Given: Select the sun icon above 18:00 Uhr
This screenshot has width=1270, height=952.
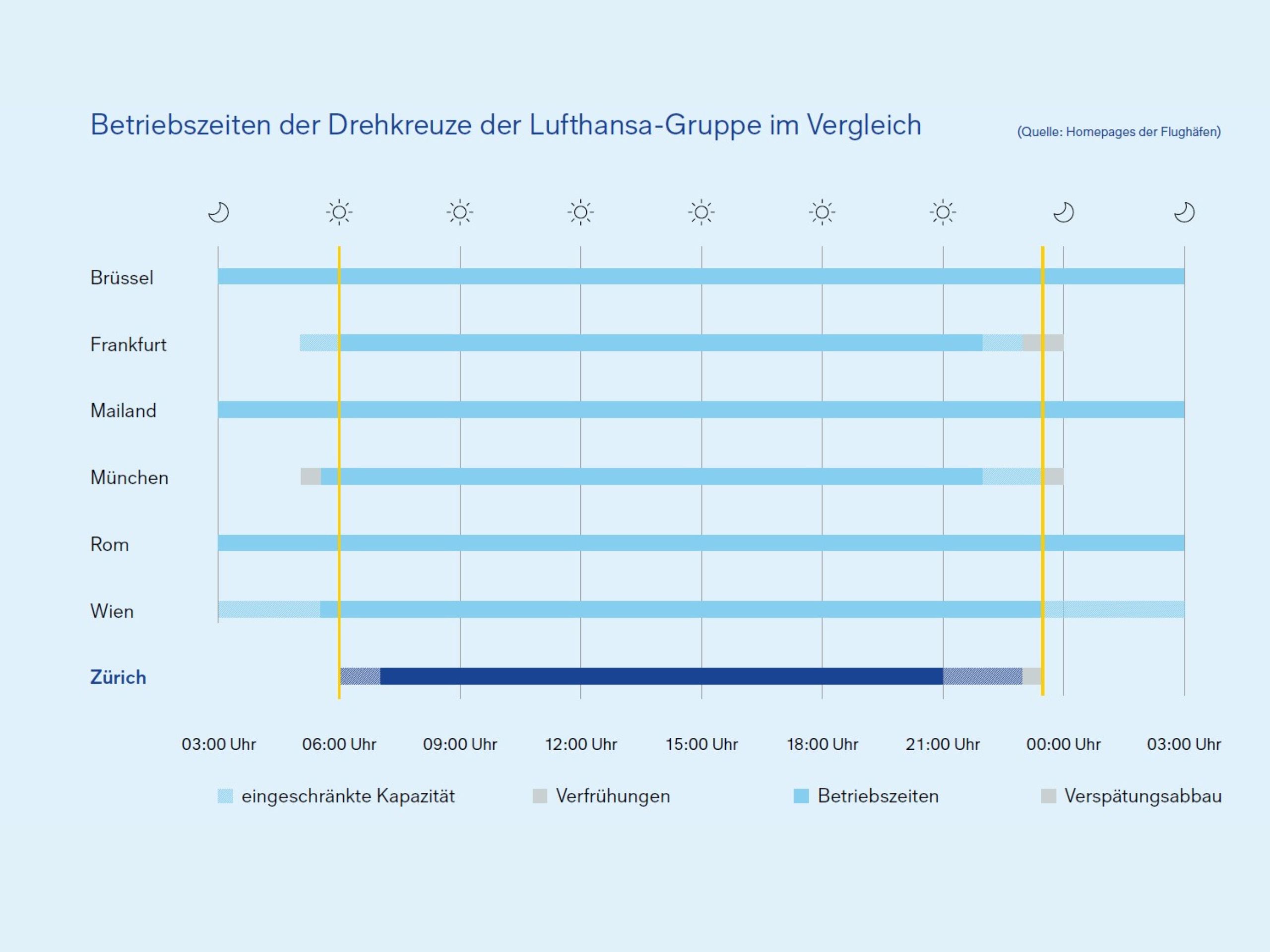Looking at the screenshot, I should (x=822, y=212).
